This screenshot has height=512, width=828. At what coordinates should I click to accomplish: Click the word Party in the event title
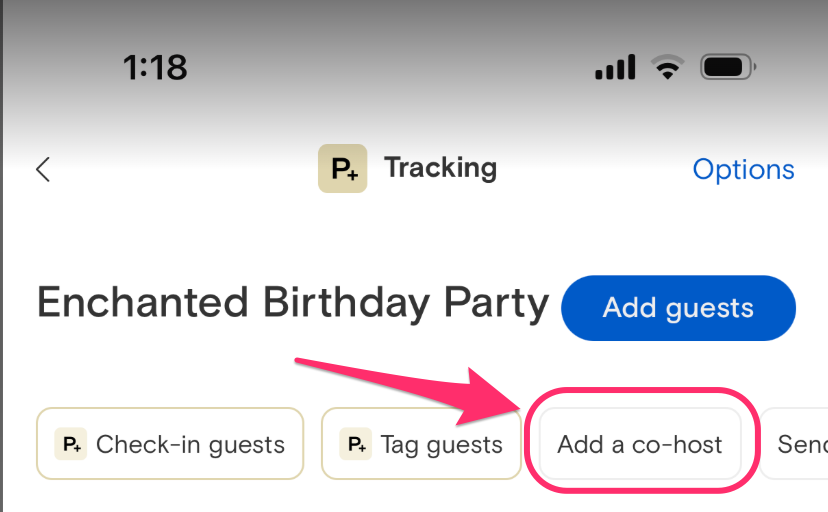point(496,304)
